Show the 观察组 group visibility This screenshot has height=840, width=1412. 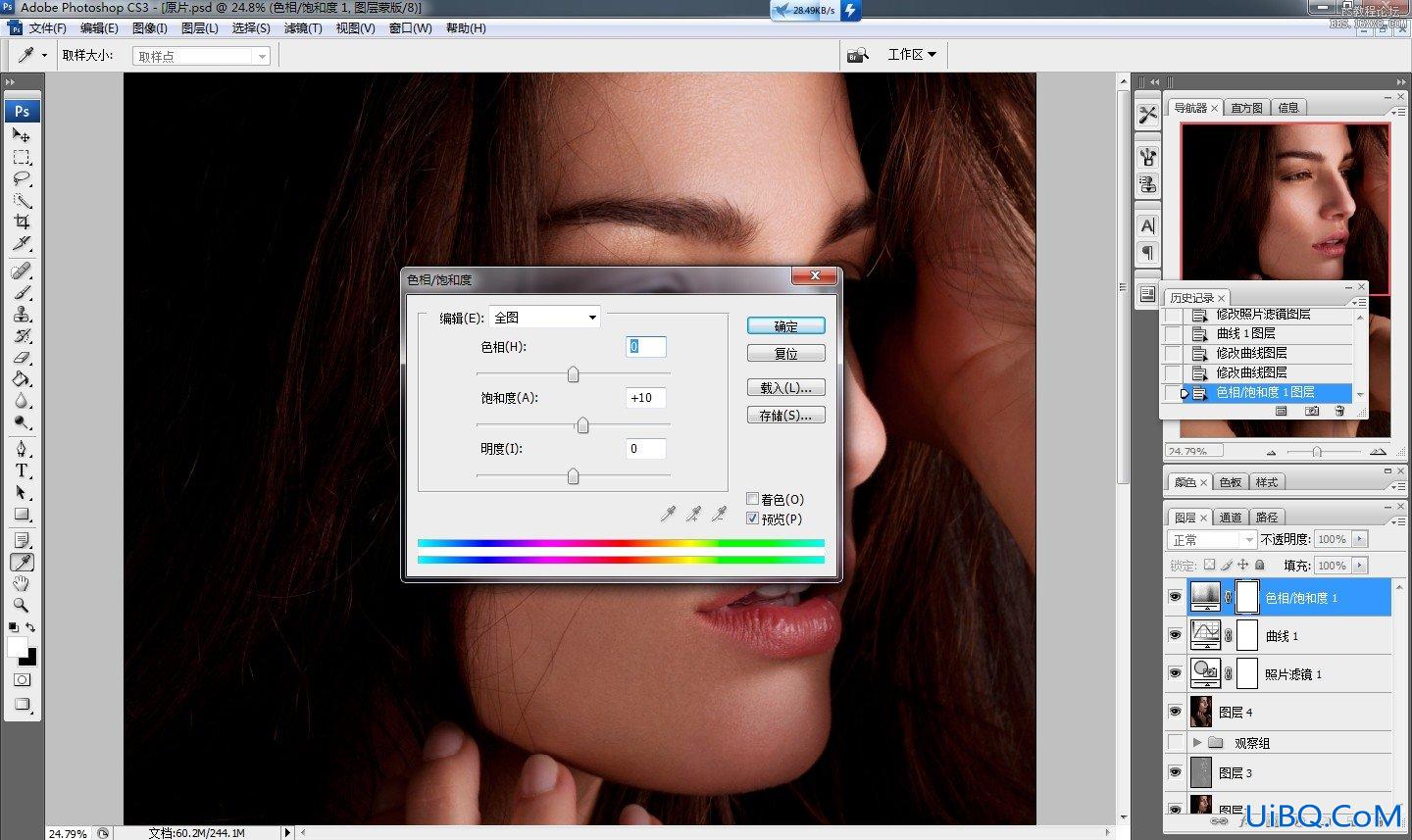(x=1175, y=742)
